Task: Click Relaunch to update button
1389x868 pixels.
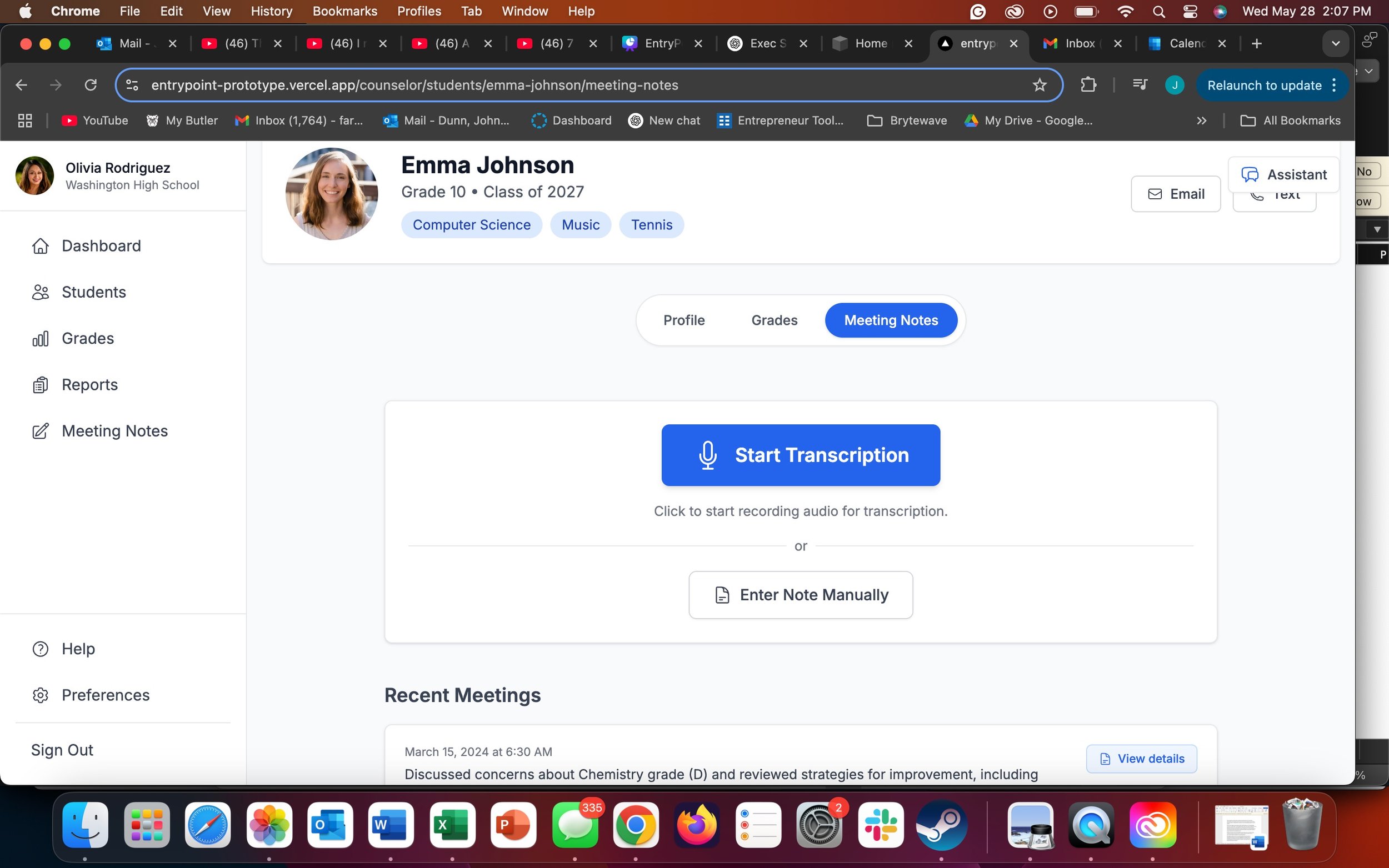Action: pyautogui.click(x=1264, y=86)
